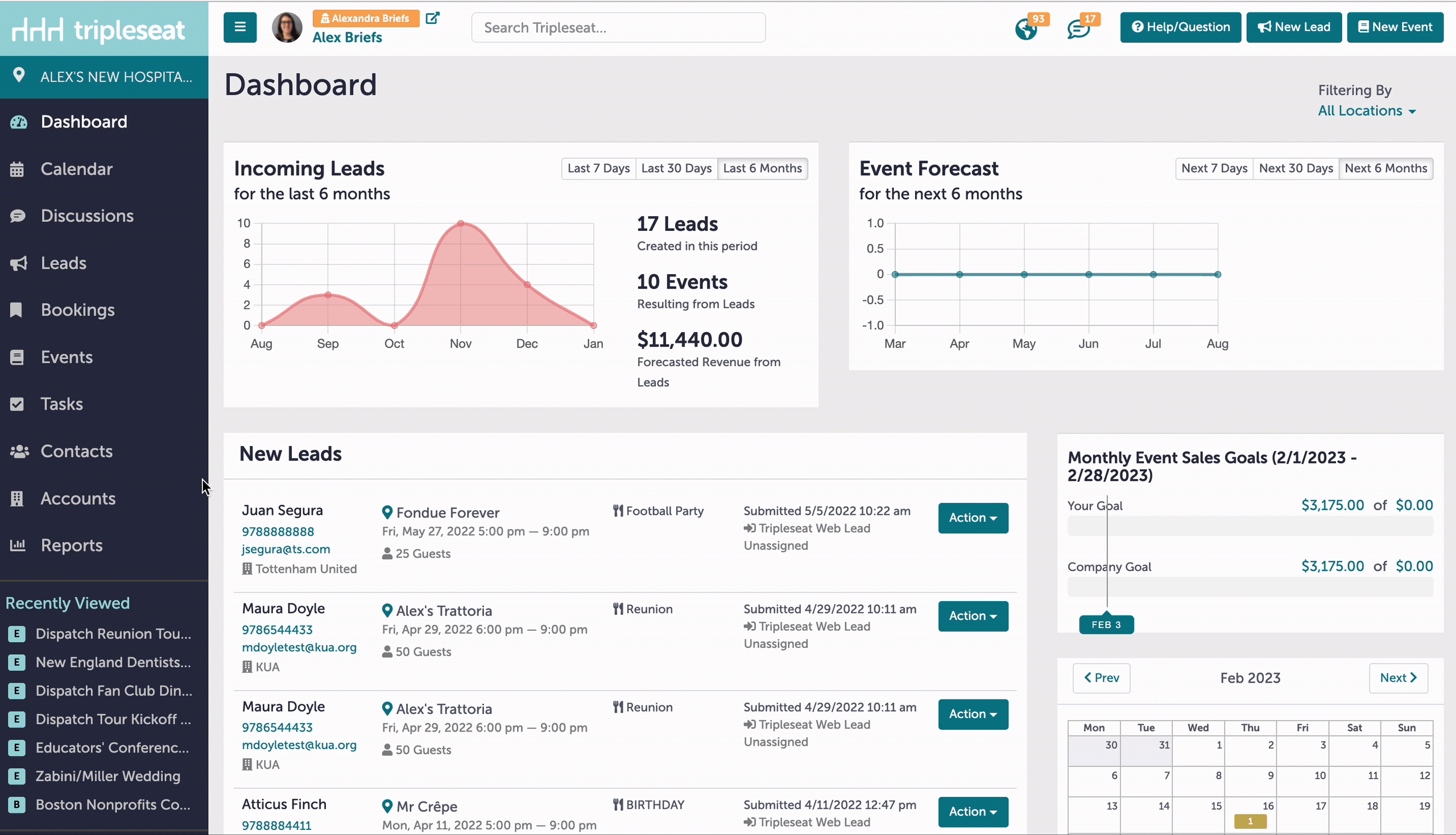The height and width of the screenshot is (835, 1456).
Task: Click the building icon beside Tottenham United
Action: click(x=247, y=568)
